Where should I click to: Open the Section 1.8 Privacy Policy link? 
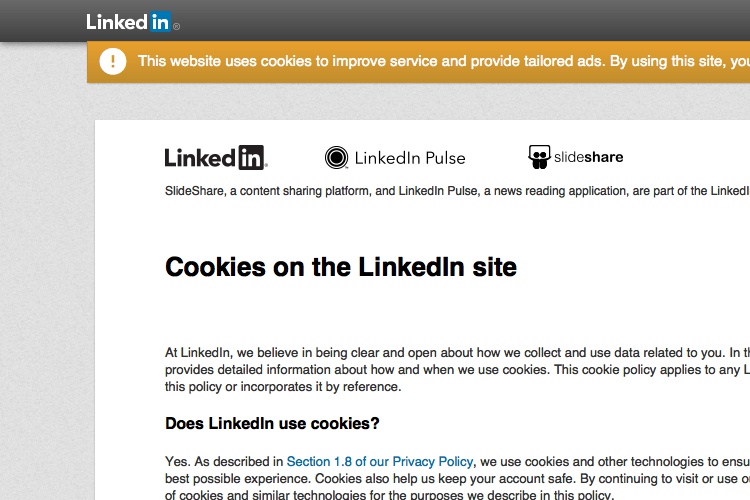tap(380, 462)
